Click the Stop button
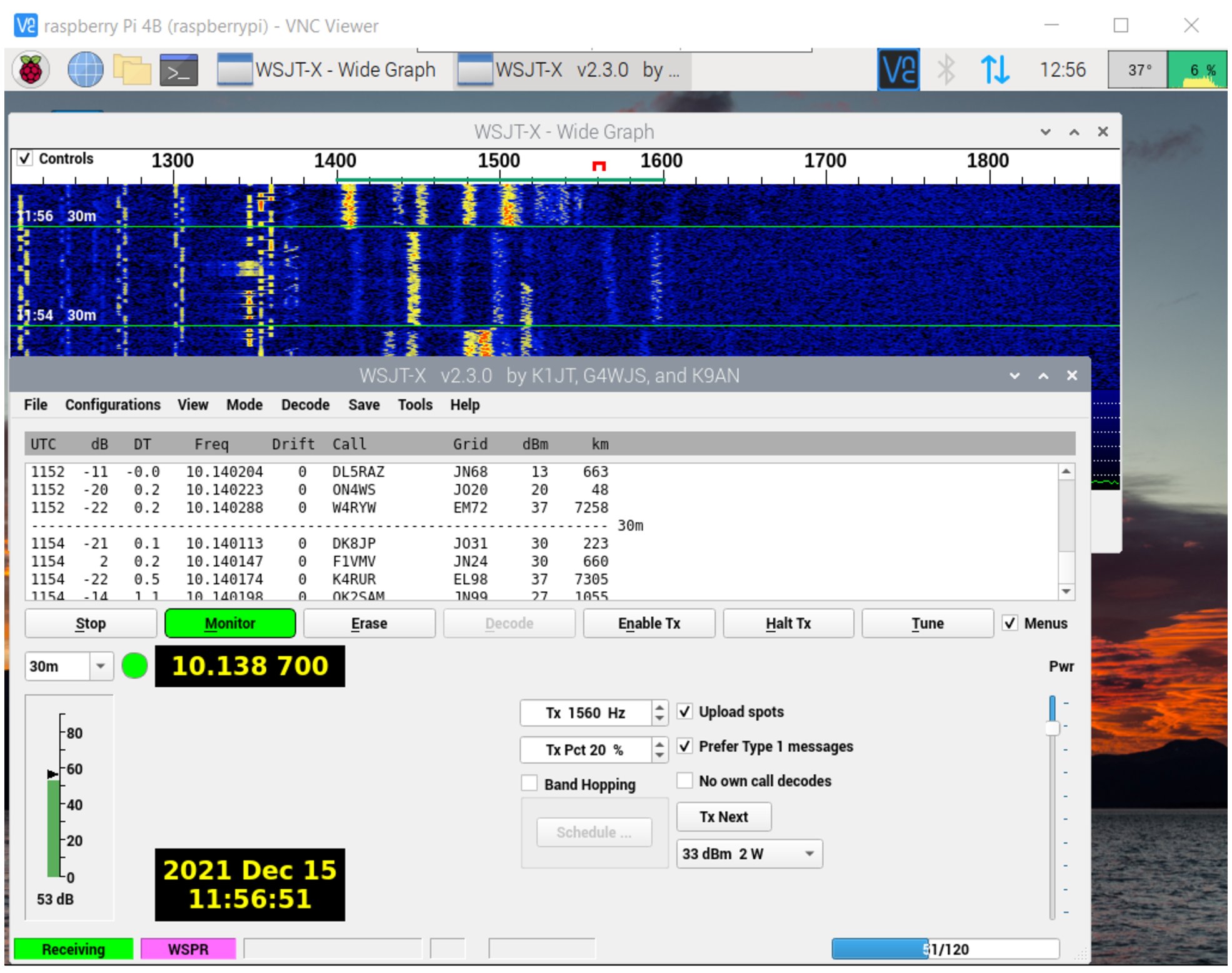The image size is (1232, 973). [91, 624]
